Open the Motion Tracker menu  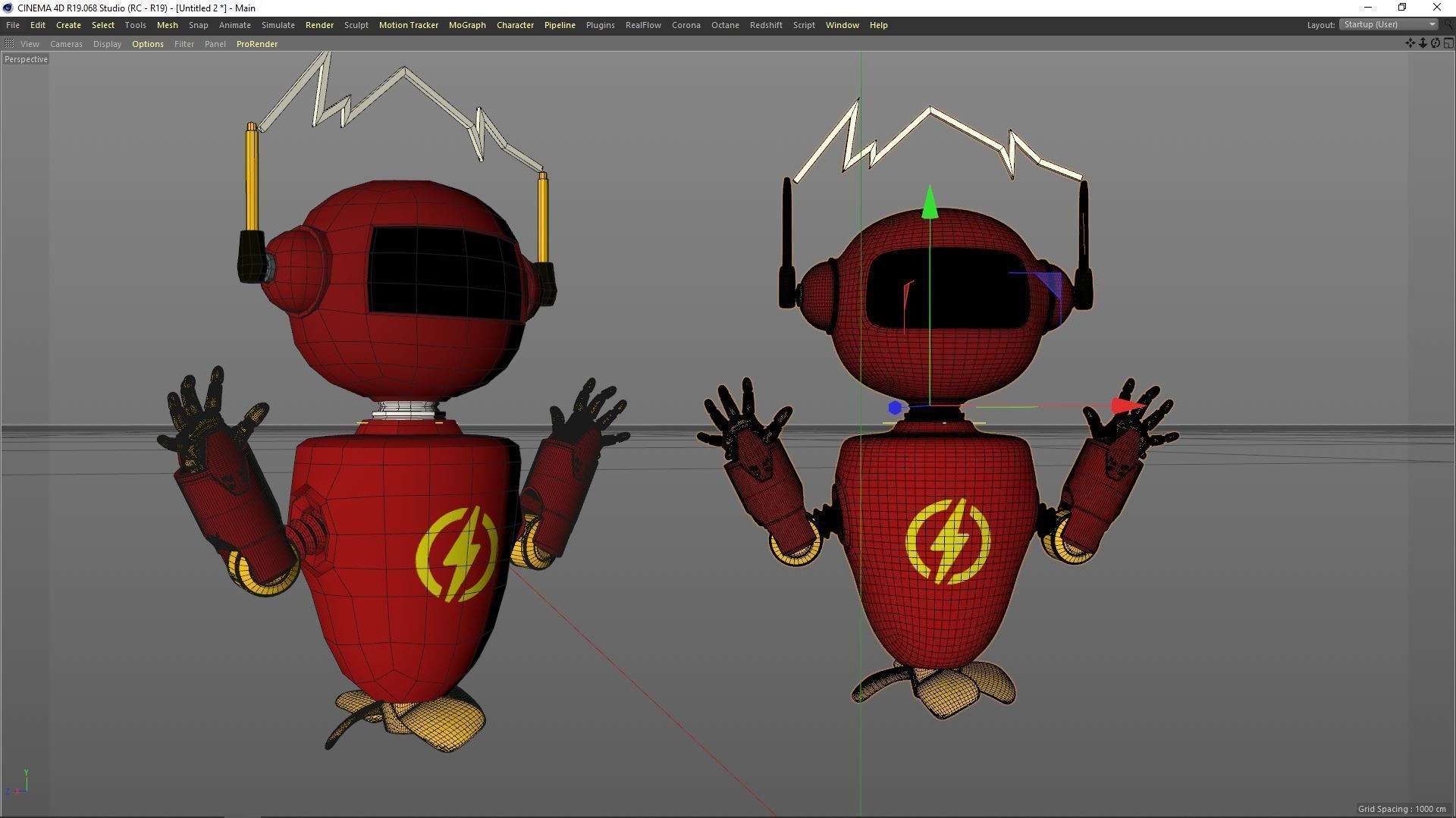409,25
